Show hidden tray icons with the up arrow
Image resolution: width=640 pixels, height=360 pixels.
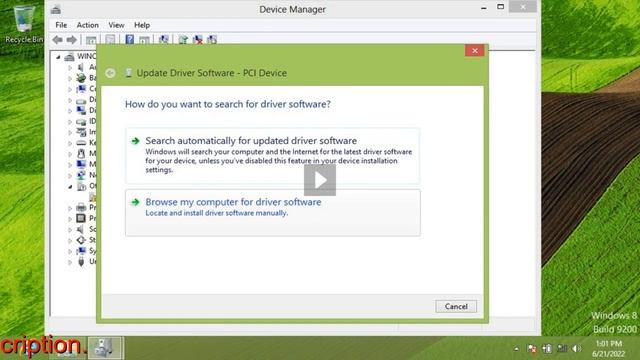tap(516, 349)
